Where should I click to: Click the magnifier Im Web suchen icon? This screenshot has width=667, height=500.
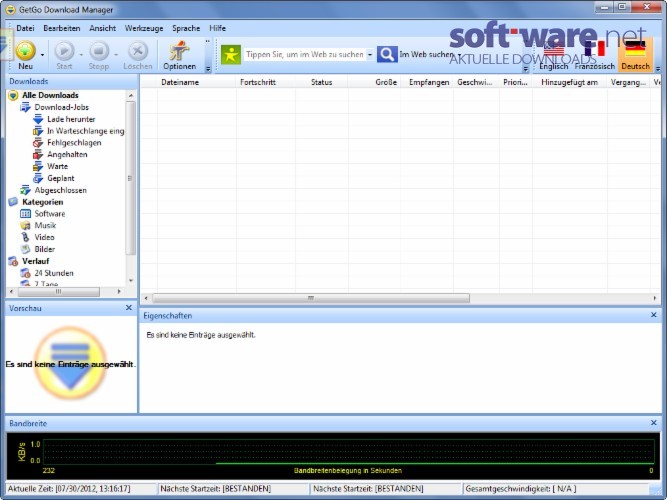[x=387, y=54]
